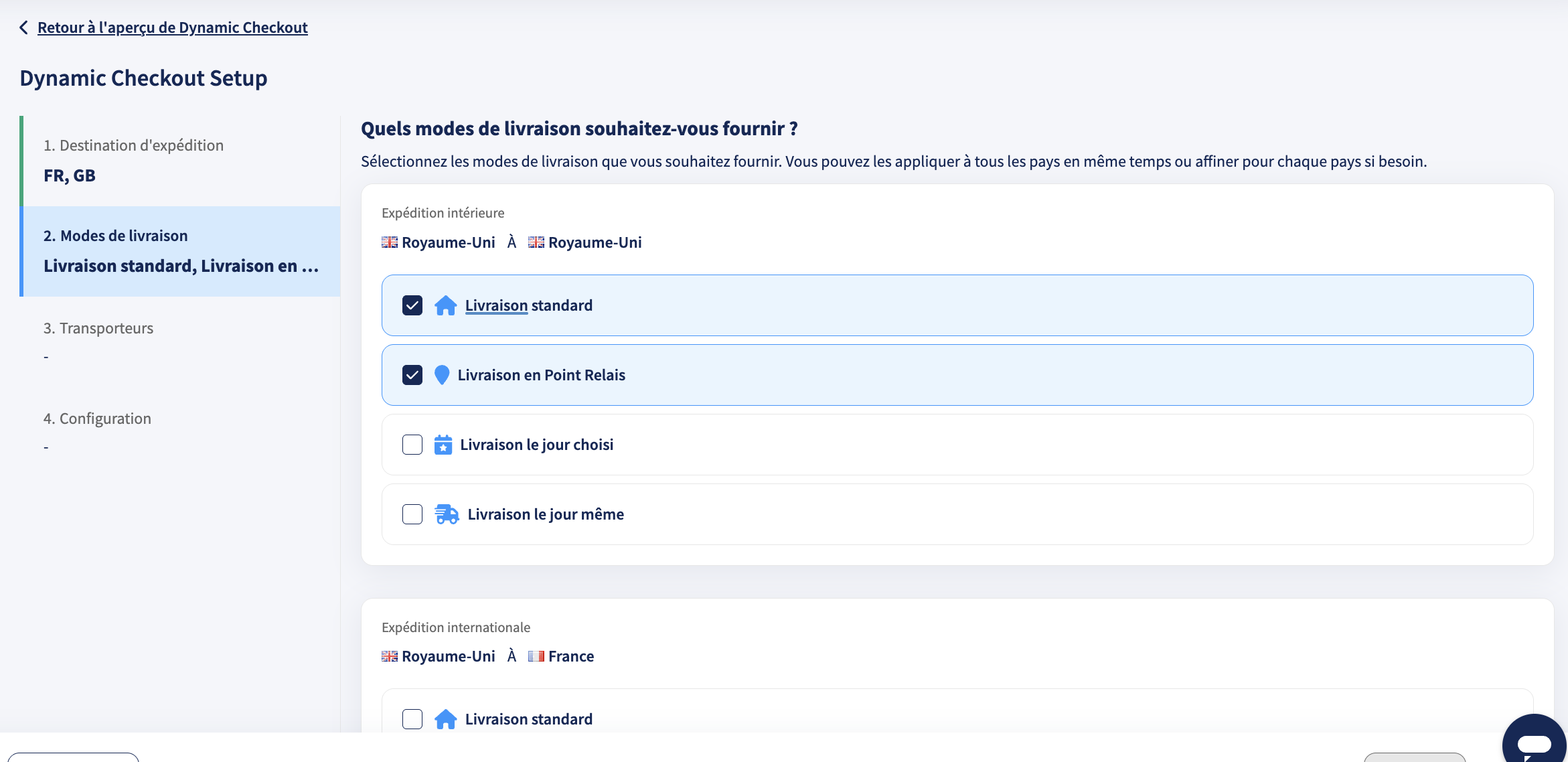This screenshot has width=1568, height=762.
Task: Click the Dynamic Checkout Setup title
Action: [143, 78]
